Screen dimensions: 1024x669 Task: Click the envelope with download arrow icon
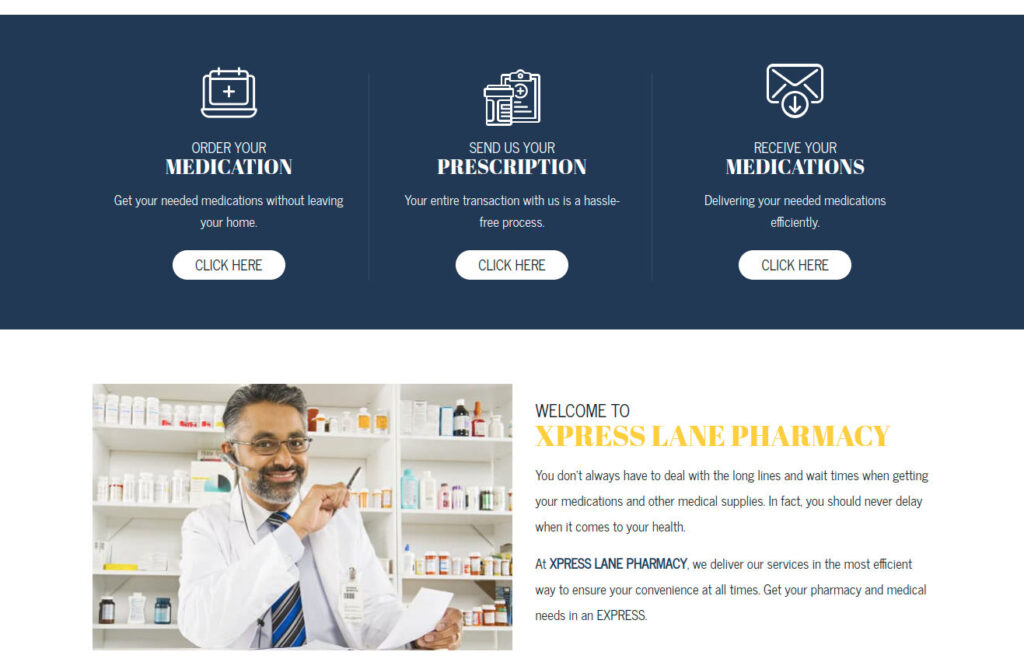[795, 91]
